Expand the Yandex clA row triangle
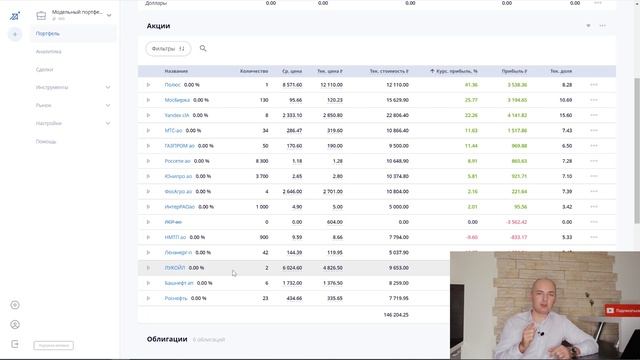Viewport: 640px width, 360px height. (148, 115)
